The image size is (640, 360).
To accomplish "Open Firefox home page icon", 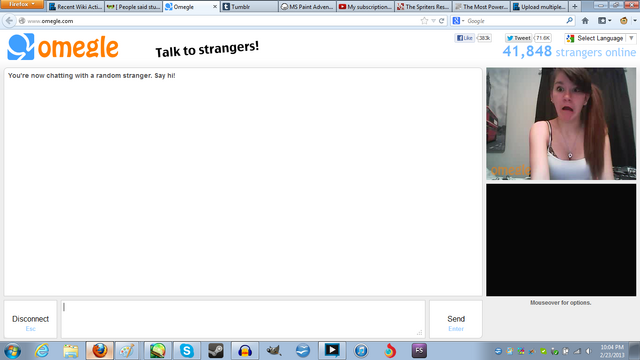I will click(585, 21).
